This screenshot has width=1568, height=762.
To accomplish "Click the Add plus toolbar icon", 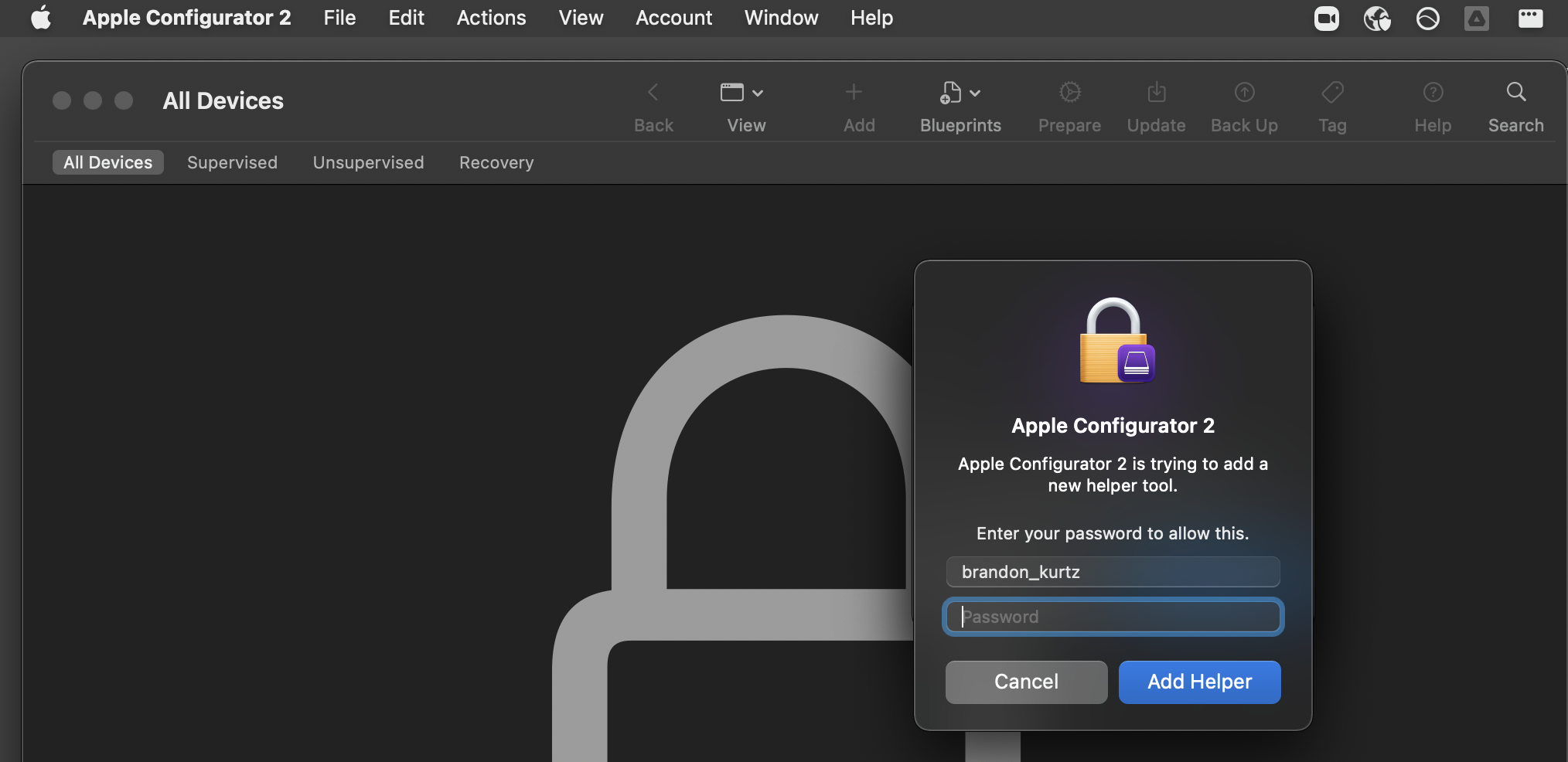I will coord(854,93).
